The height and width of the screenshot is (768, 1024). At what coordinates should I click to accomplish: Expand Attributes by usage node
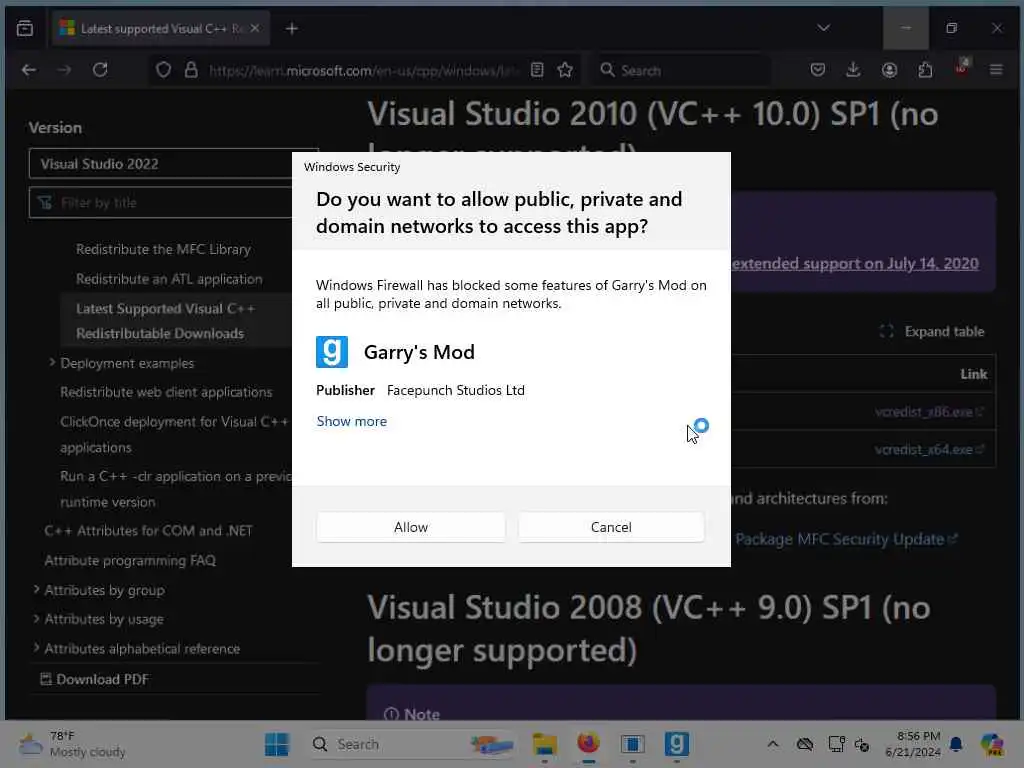(x=37, y=618)
